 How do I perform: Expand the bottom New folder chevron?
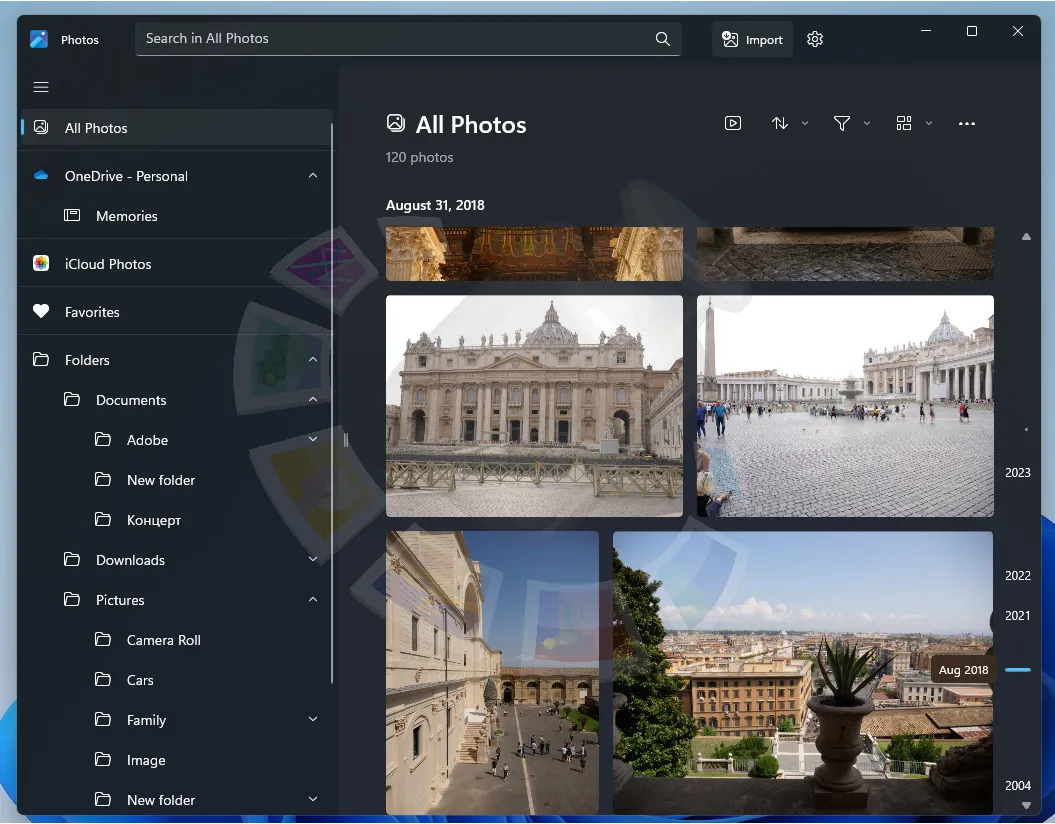[313, 799]
